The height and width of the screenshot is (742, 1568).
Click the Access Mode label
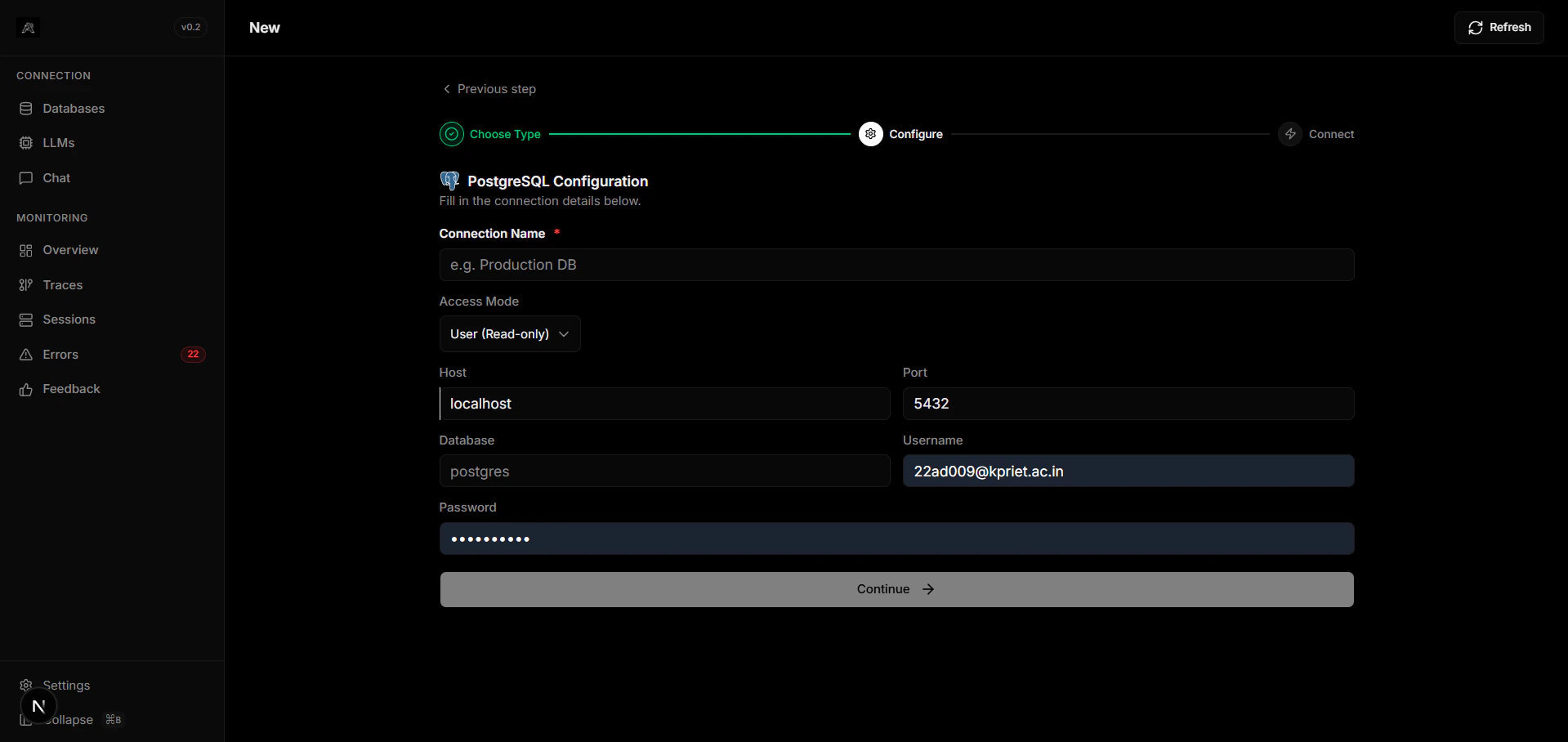click(x=479, y=302)
